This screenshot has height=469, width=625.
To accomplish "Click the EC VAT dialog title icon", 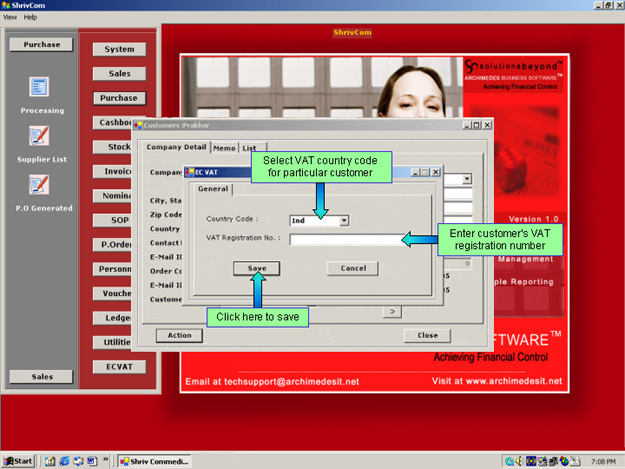I will coord(189,172).
